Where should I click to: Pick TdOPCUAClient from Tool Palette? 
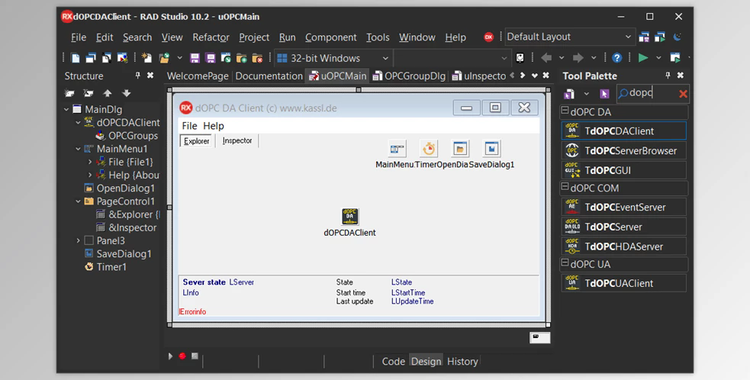(x=624, y=283)
